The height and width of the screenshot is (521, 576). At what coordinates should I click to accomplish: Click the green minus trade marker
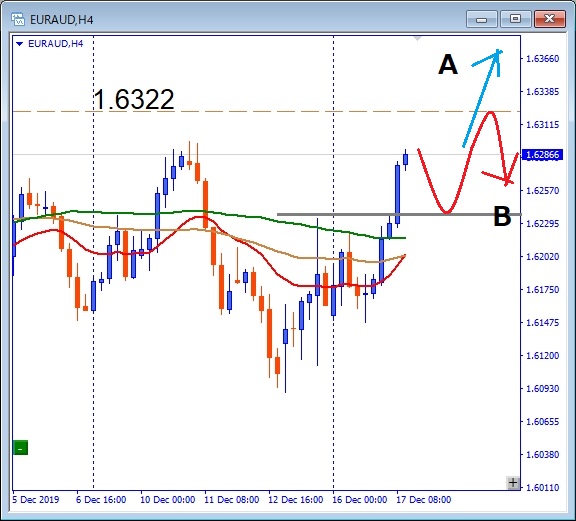(x=21, y=448)
